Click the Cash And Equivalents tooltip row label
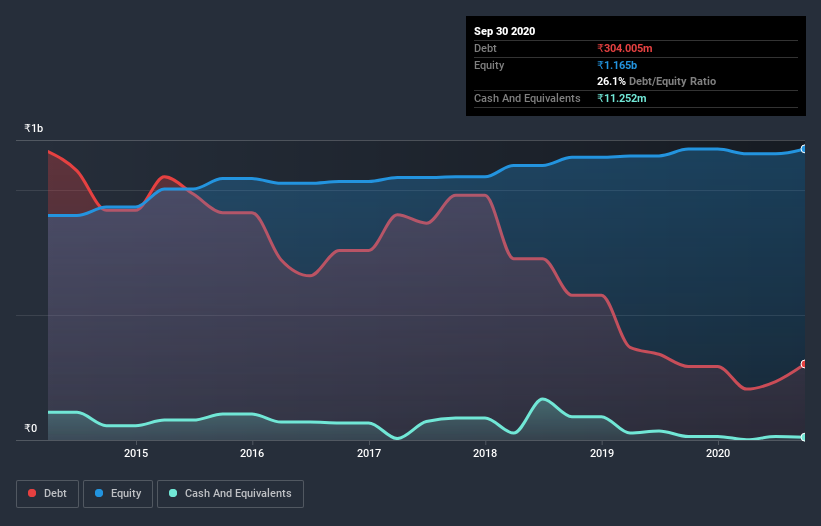This screenshot has height=526, width=821. coord(527,98)
